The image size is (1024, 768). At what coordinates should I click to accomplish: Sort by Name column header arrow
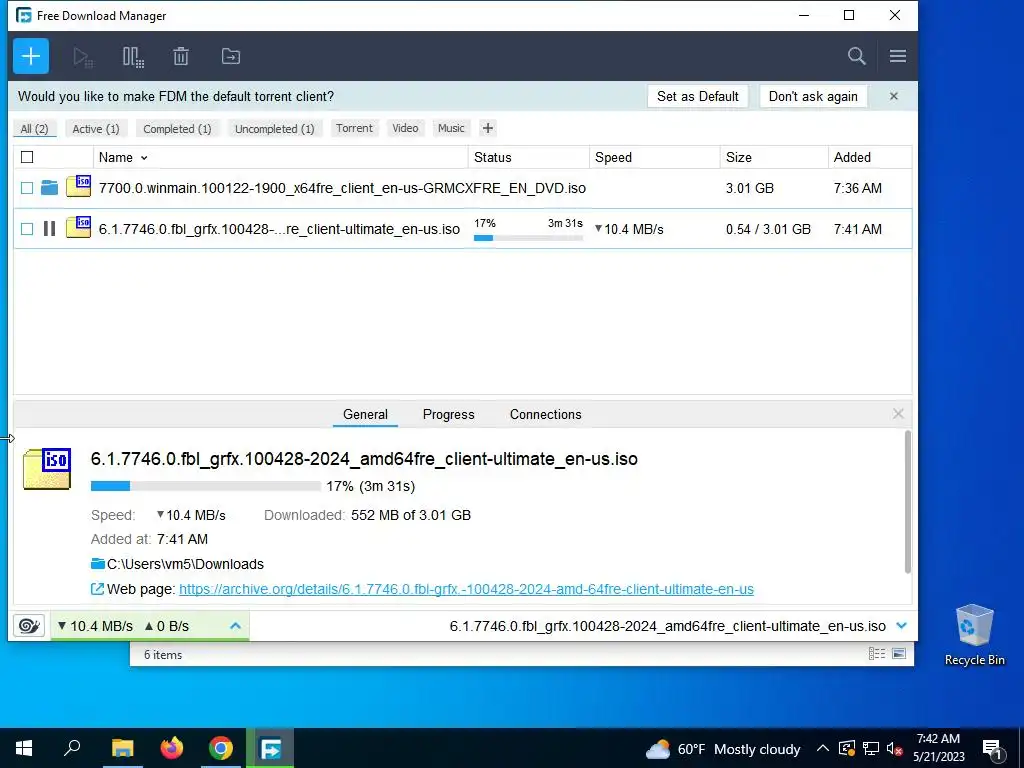(x=144, y=157)
